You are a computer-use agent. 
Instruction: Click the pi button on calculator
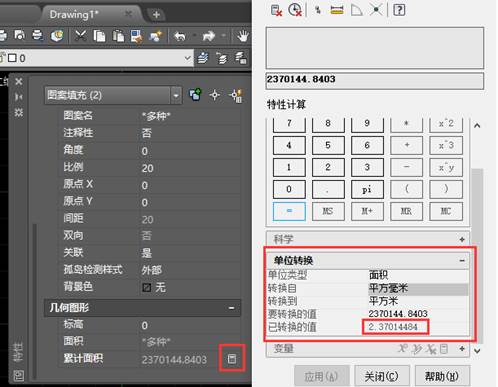coord(367,189)
